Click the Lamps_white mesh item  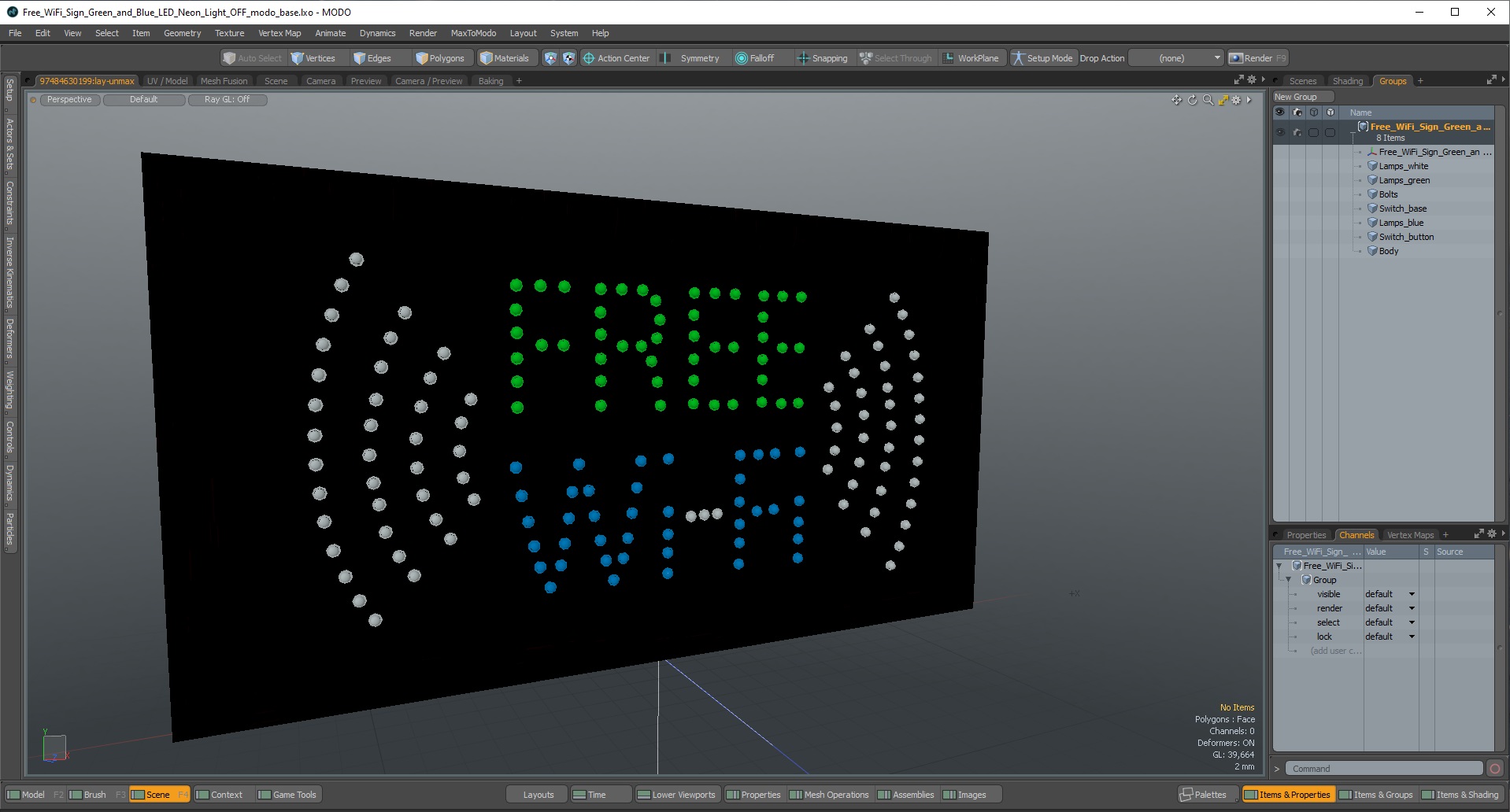pyautogui.click(x=1403, y=166)
